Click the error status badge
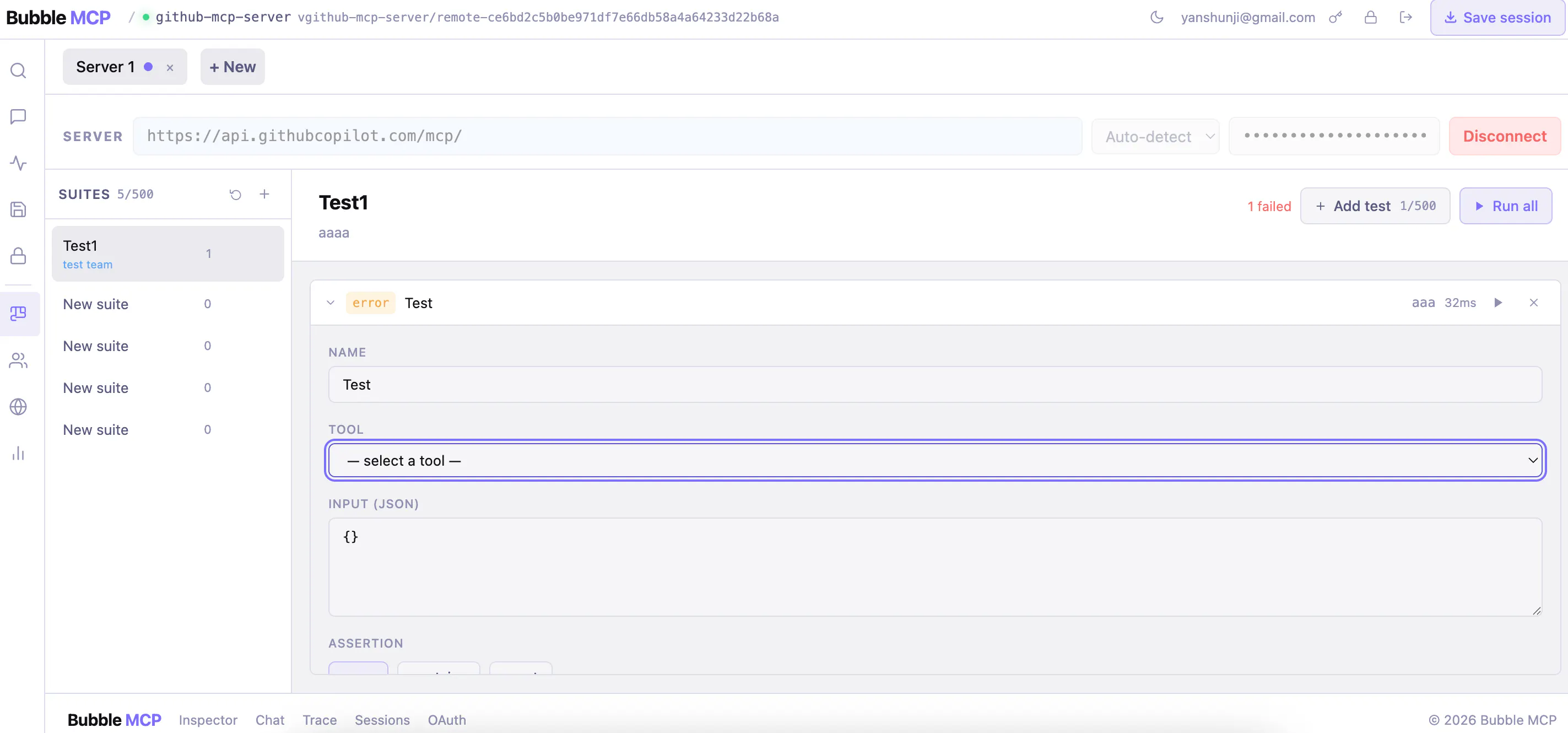1568x733 pixels. click(371, 303)
